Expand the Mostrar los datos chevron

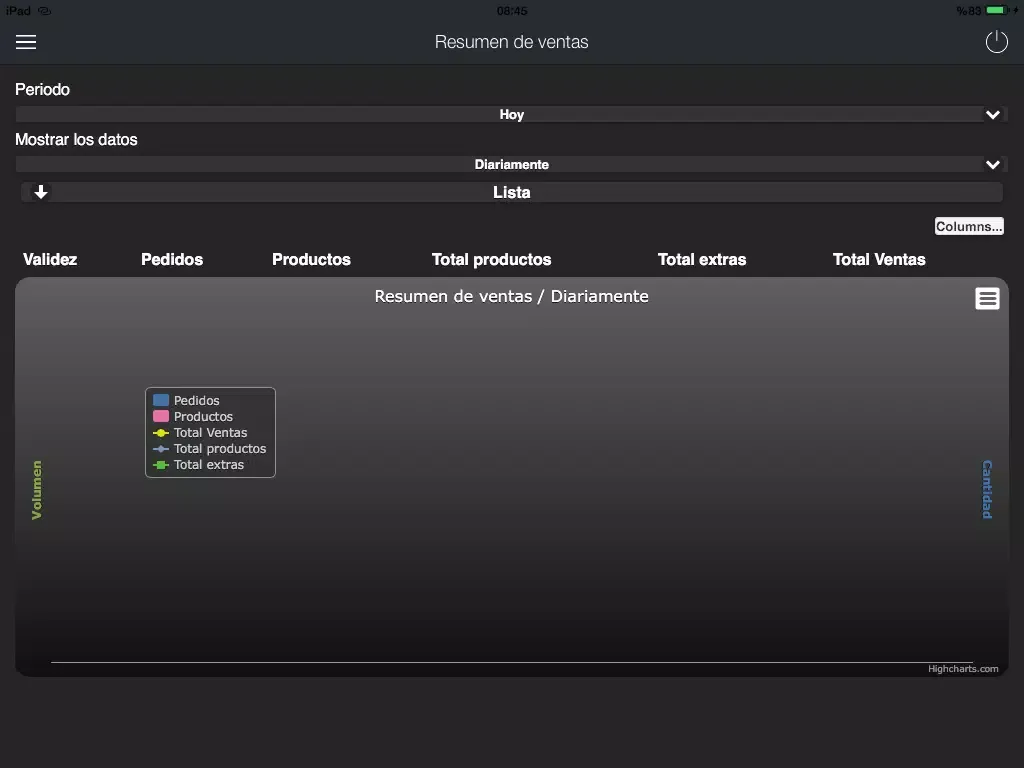point(993,165)
